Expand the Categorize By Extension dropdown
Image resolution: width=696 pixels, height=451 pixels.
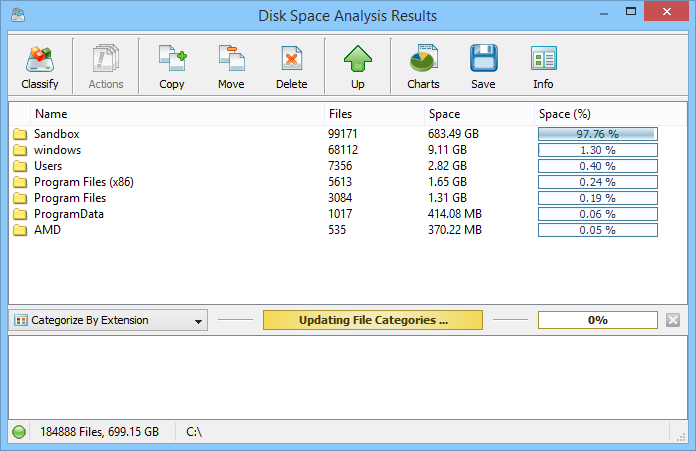pyautogui.click(x=108, y=320)
